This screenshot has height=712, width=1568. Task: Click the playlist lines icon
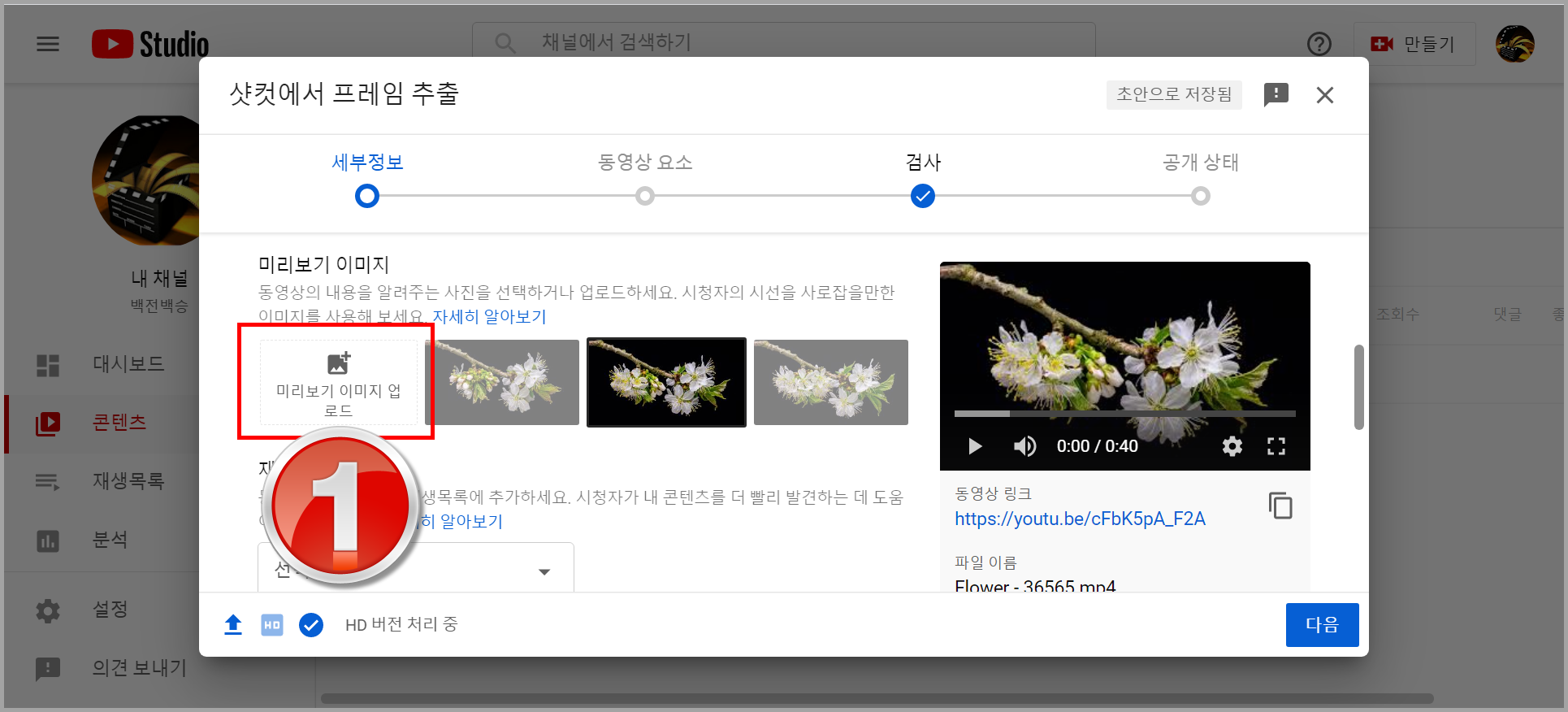tap(48, 482)
